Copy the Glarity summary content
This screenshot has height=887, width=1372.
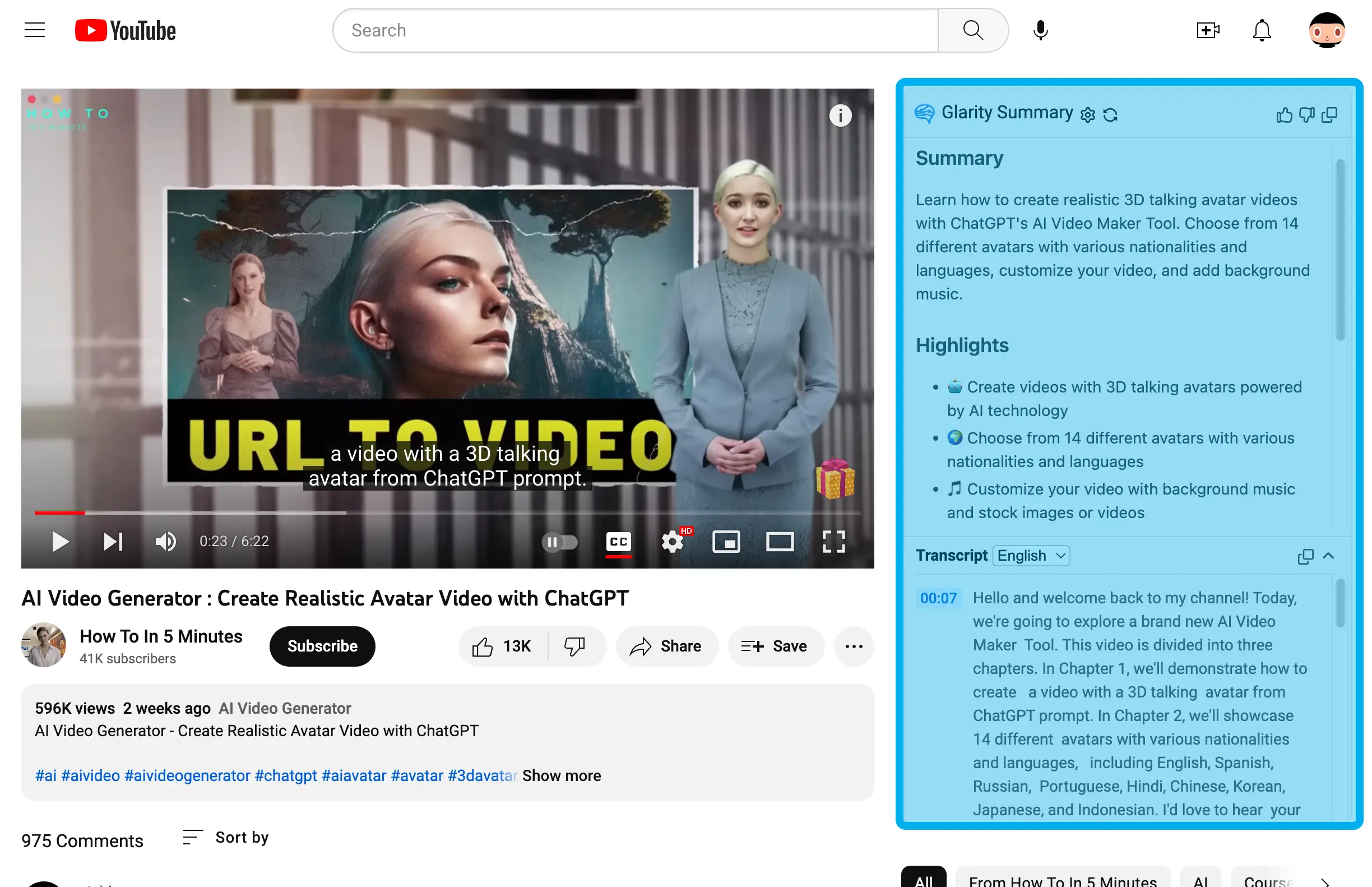(x=1331, y=115)
